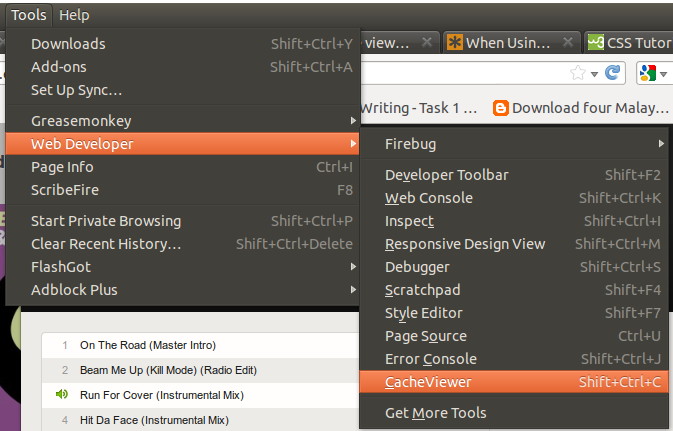Image resolution: width=673 pixels, height=431 pixels.
Task: Select Clear Recent History…
Action: tap(183, 244)
